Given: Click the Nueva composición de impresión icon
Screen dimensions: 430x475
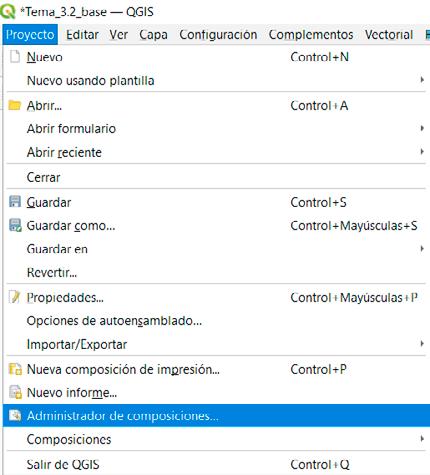Looking at the screenshot, I should click(x=15, y=369).
